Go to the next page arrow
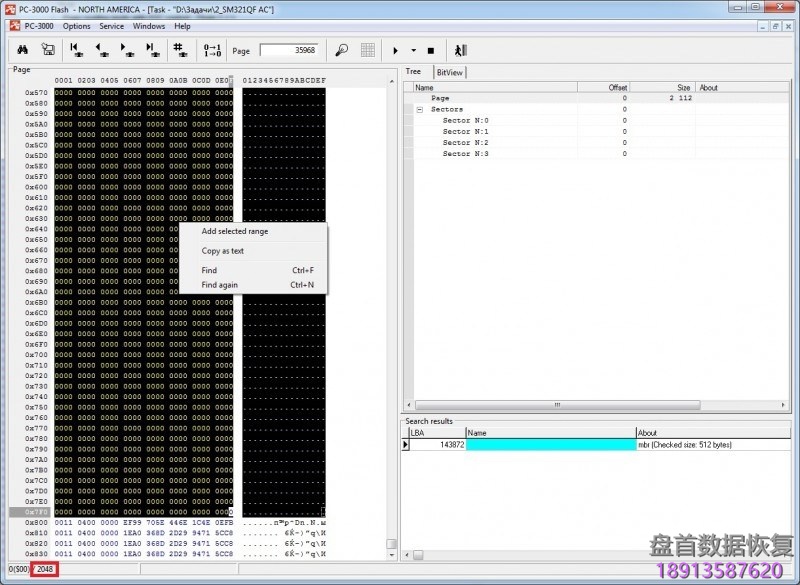 [127, 50]
